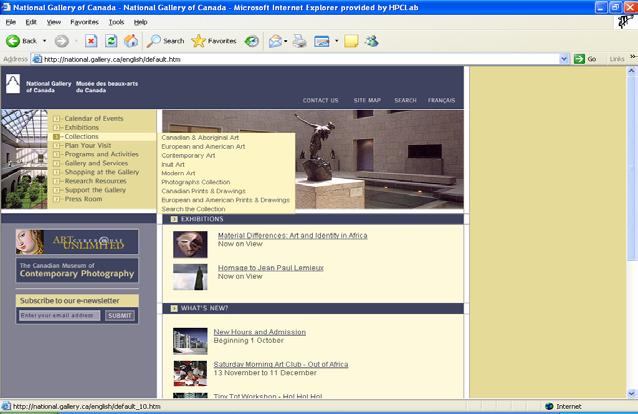Viewport: 638px width, 414px height.
Task: Choose Inuit Art in the Collections submenu
Action: (x=173, y=164)
